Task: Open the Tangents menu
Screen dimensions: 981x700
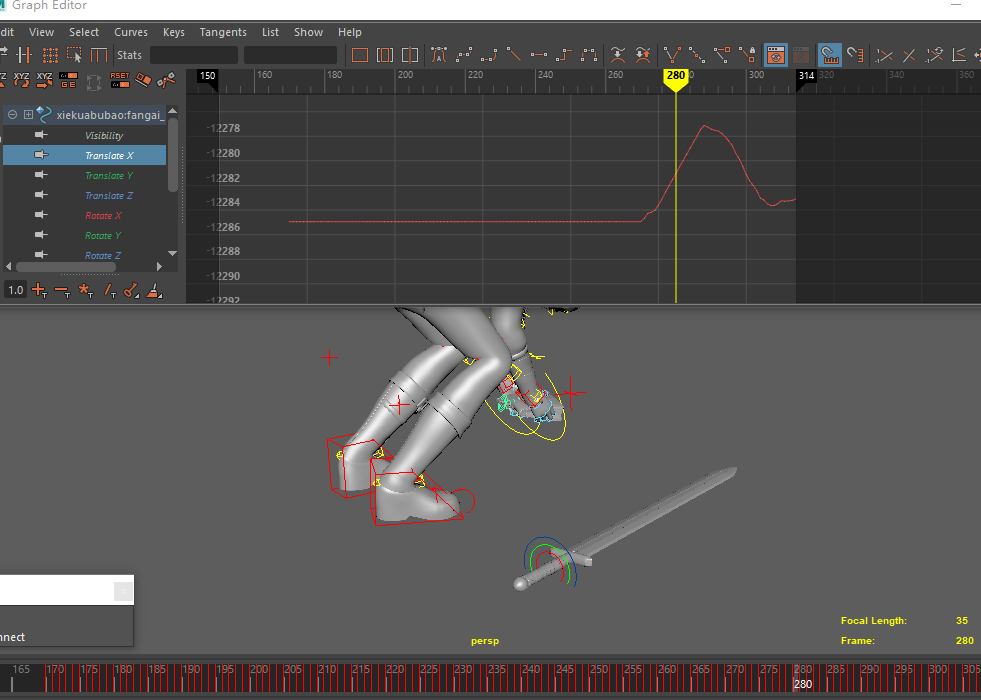Action: click(x=222, y=32)
